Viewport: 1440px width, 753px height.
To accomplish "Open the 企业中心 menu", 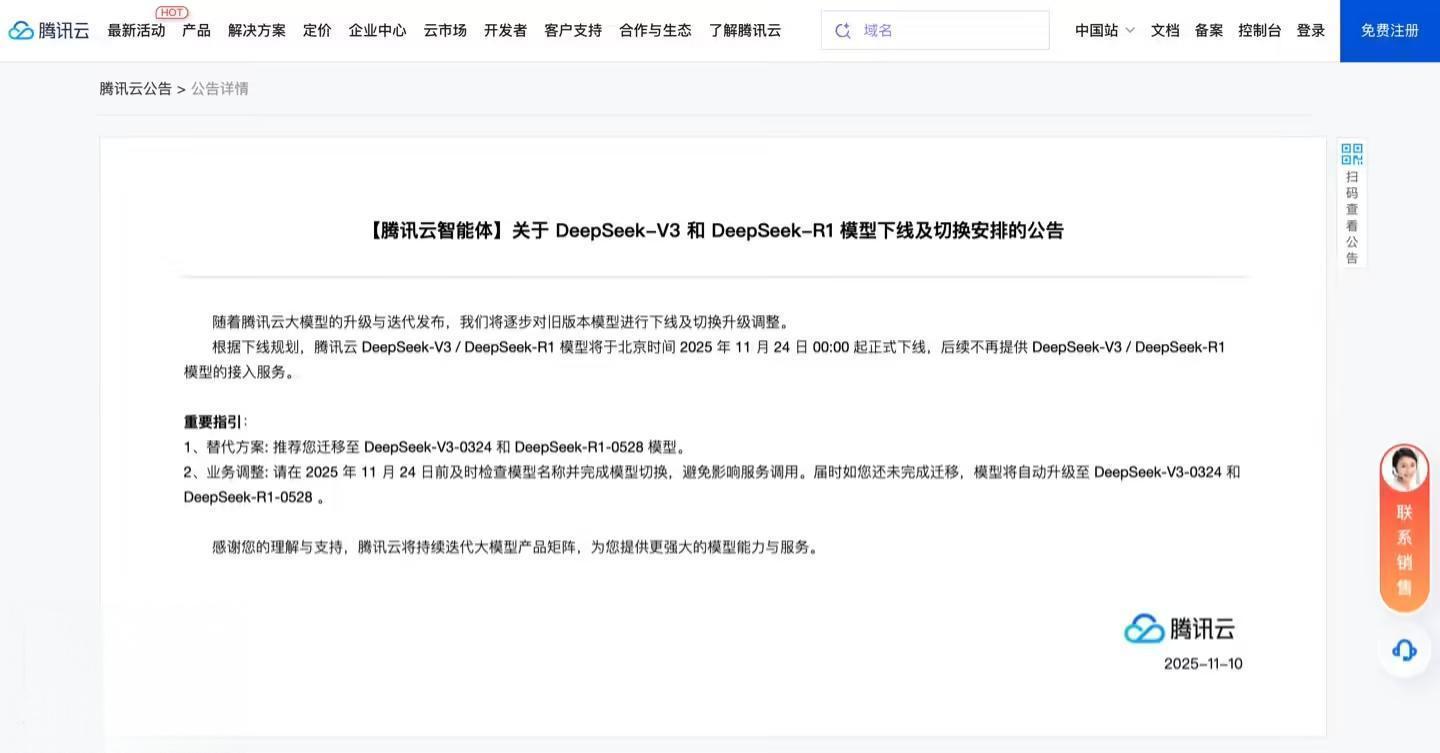I will [378, 31].
